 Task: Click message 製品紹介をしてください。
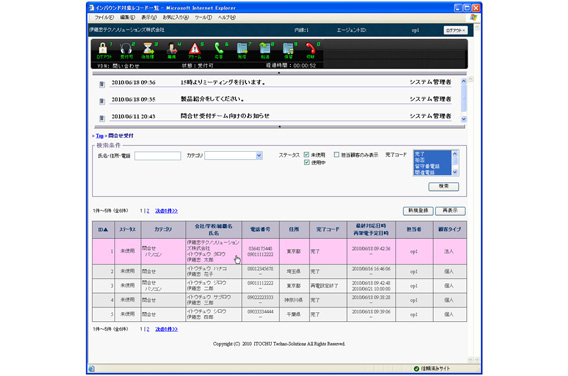212,99
